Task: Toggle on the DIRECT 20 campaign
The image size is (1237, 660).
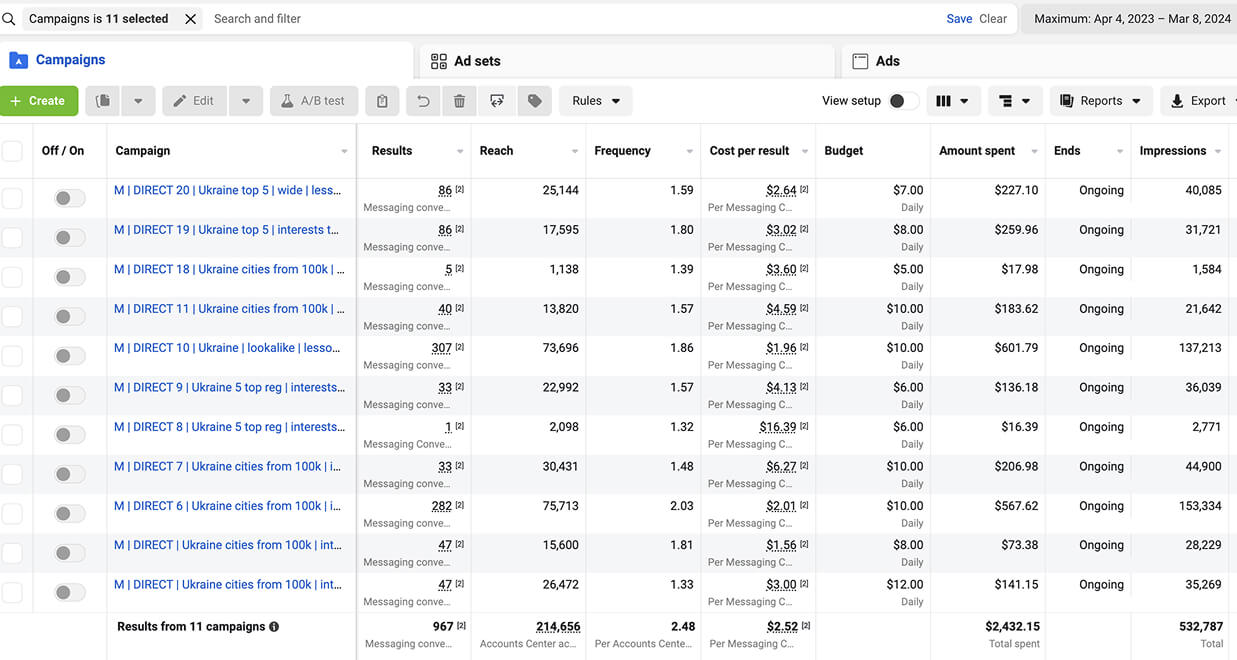Action: tap(69, 198)
